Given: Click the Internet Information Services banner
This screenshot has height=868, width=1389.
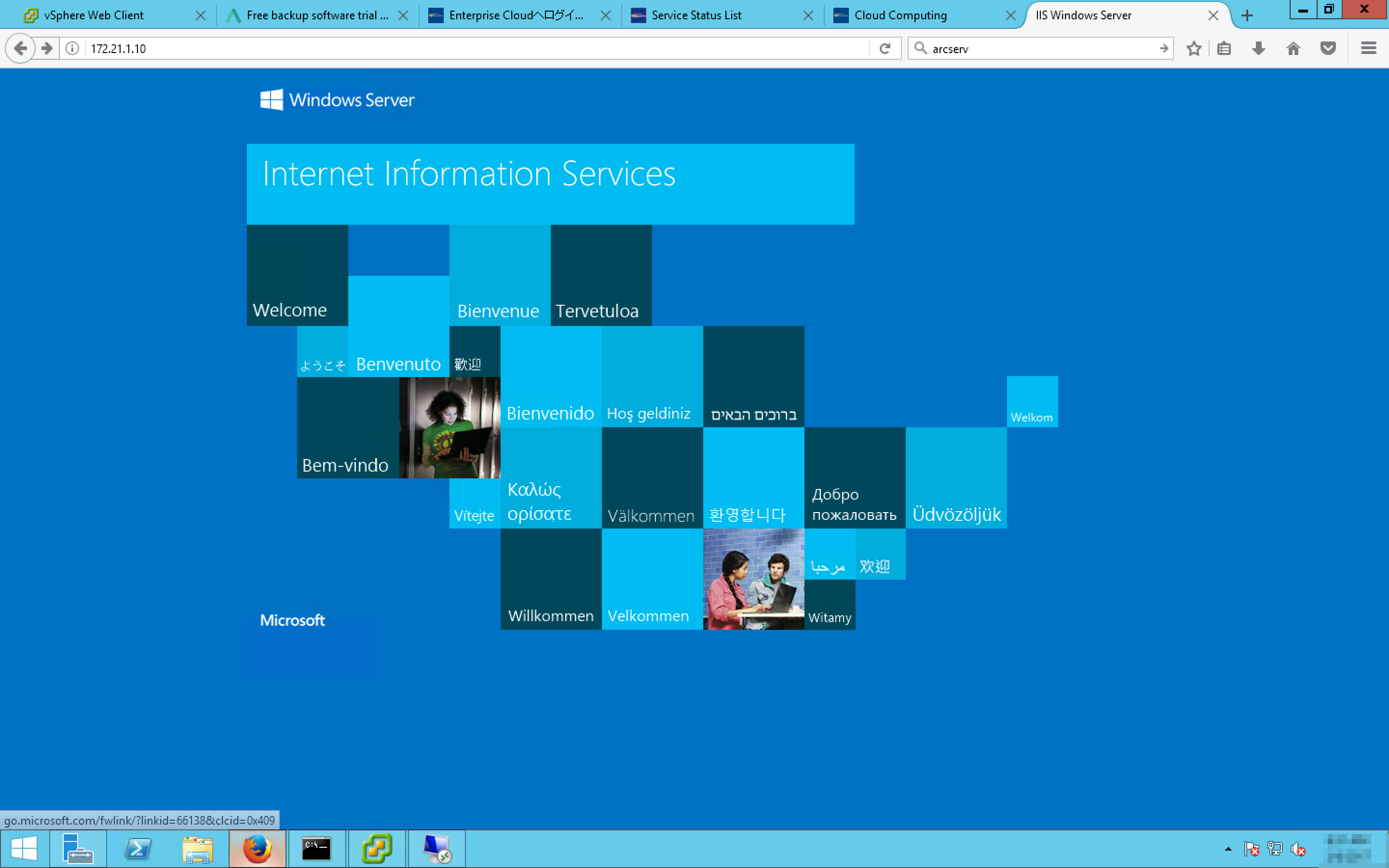Looking at the screenshot, I should click(x=550, y=184).
